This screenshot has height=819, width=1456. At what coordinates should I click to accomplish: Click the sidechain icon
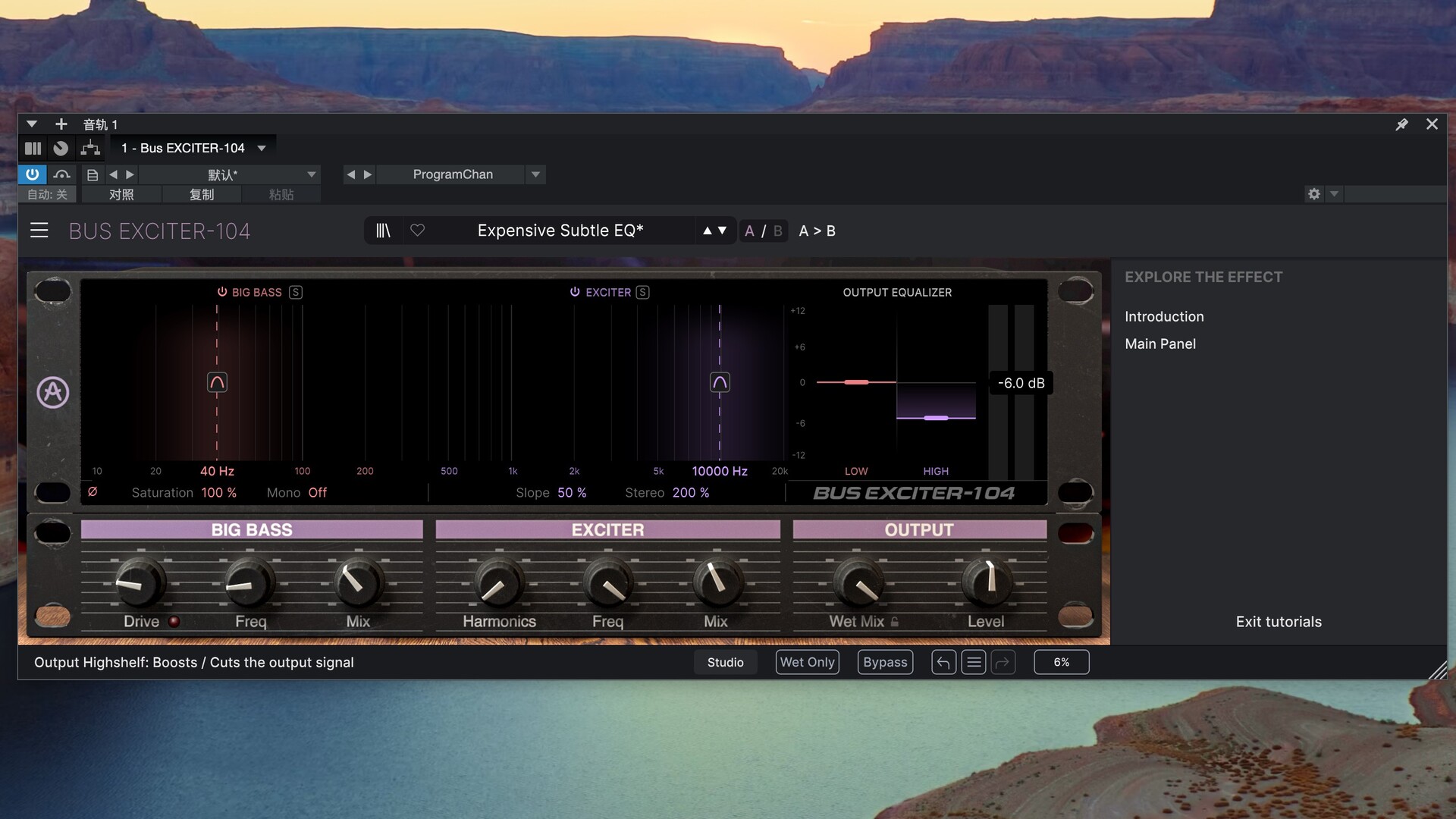pos(62,174)
